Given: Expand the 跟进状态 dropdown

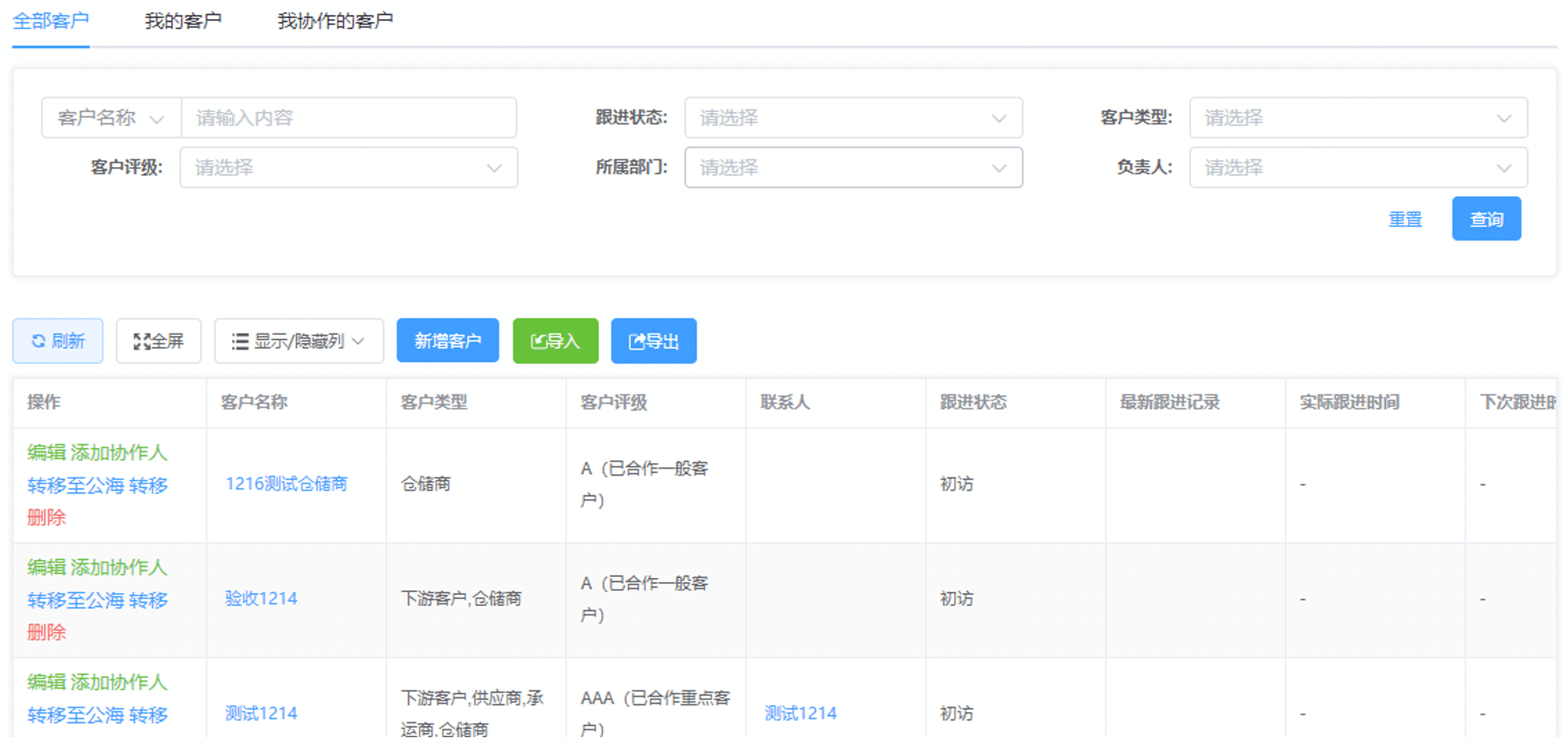Looking at the screenshot, I should [x=853, y=118].
